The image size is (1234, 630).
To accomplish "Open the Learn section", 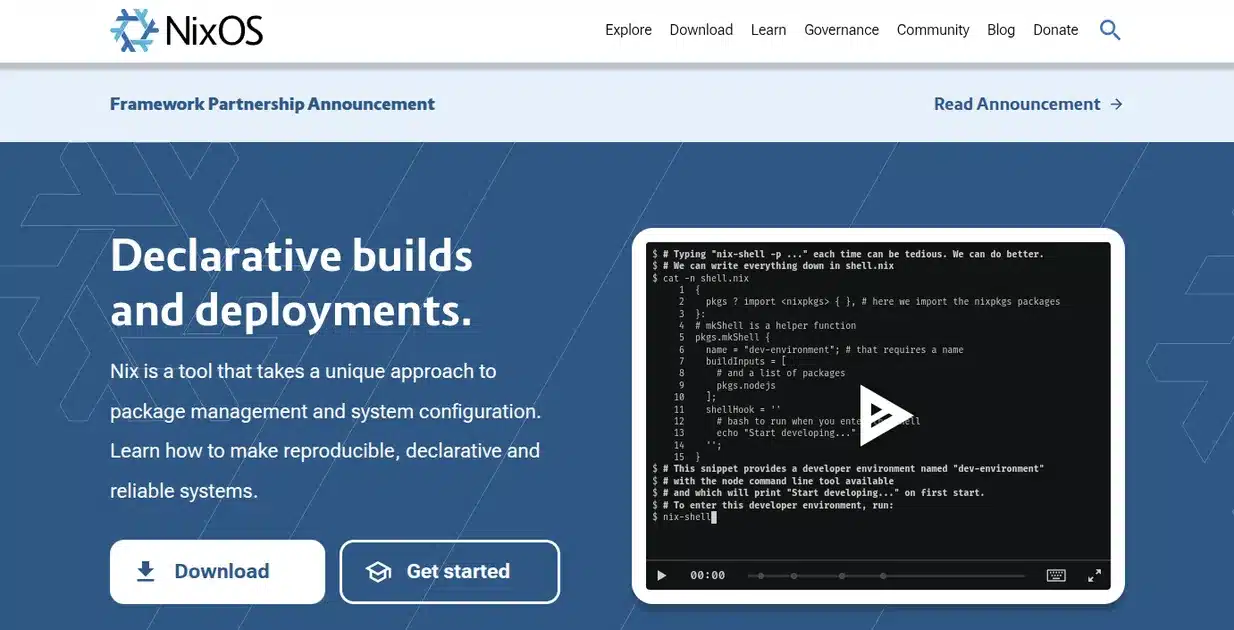I will point(768,30).
